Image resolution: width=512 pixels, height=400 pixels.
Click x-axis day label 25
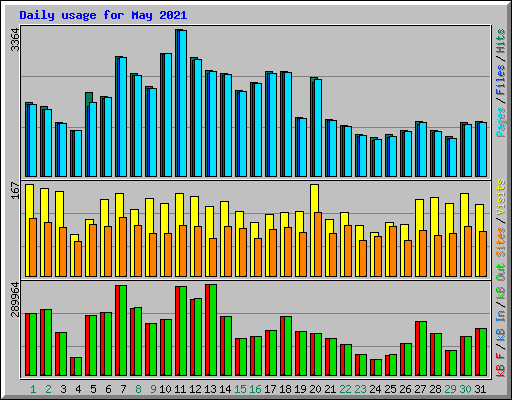point(390,389)
